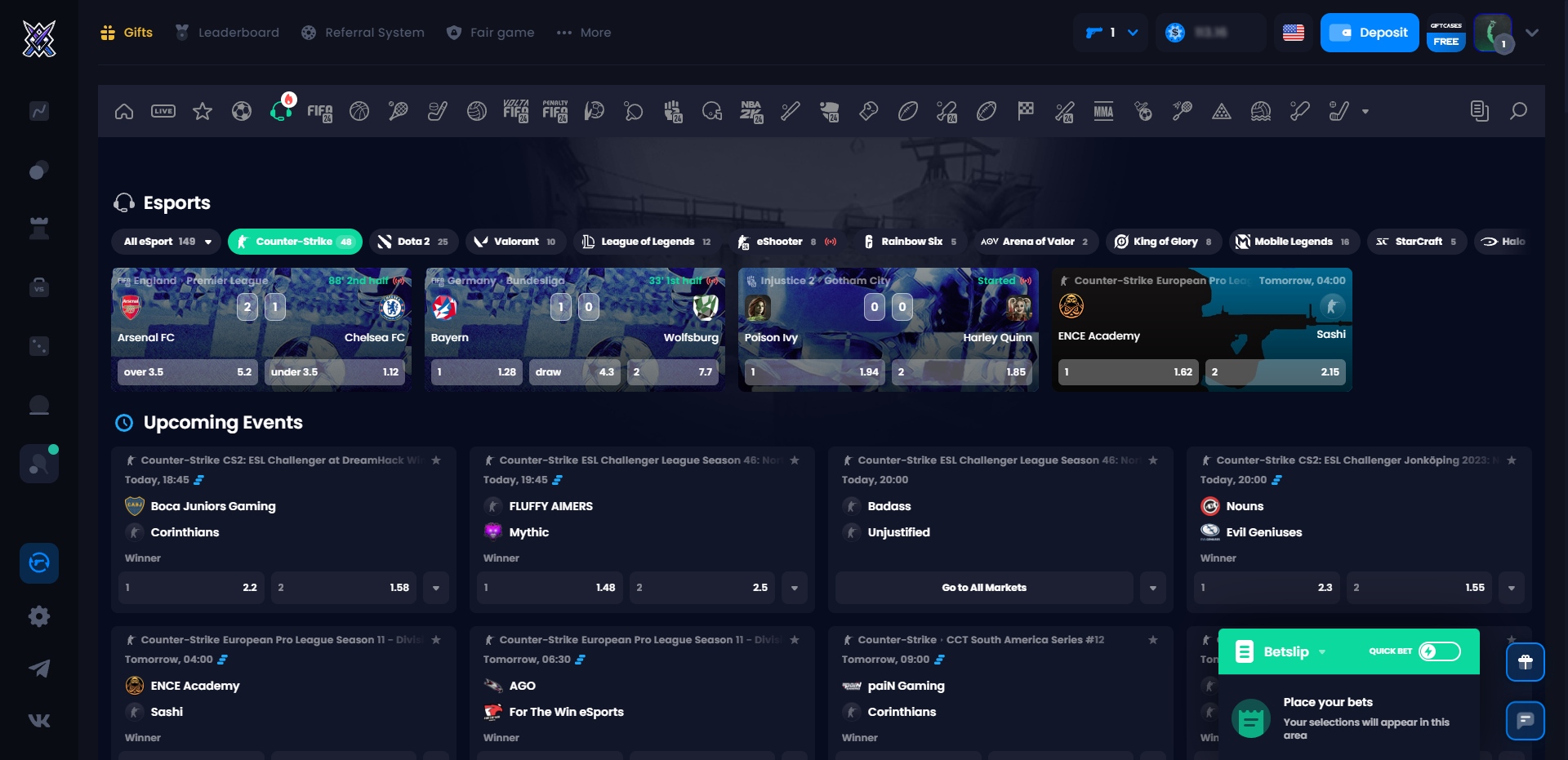The image size is (1568, 760).
Task: Select the Snooker triangle rack icon
Action: [x=1222, y=111]
